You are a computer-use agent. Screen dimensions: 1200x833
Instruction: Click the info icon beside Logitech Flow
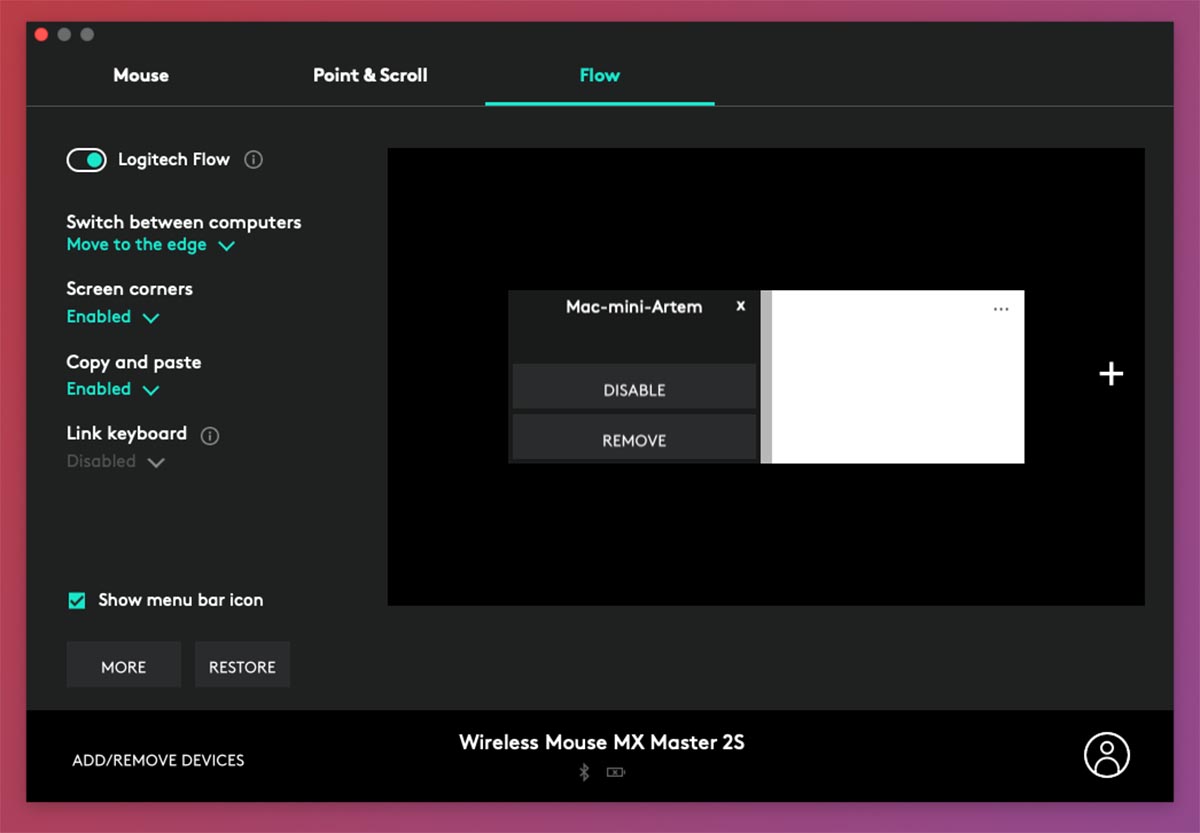pyautogui.click(x=254, y=160)
